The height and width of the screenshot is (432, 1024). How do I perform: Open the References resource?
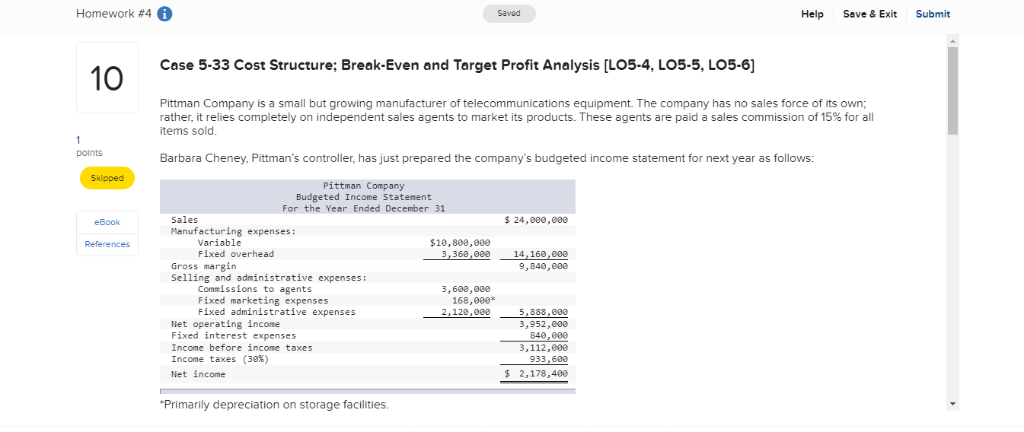pos(107,244)
